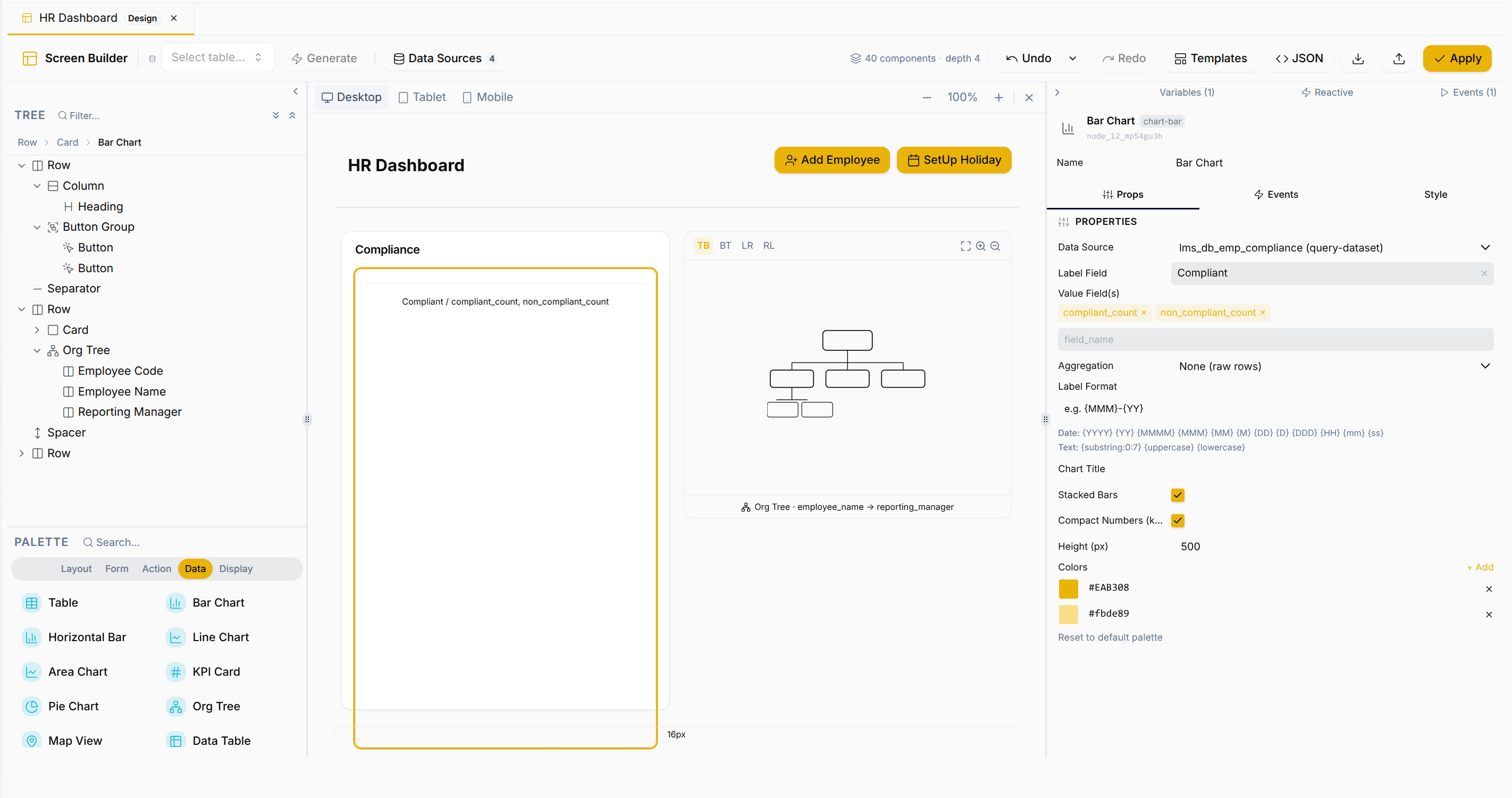The width and height of the screenshot is (1512, 798).
Task: Open the Layout palette category
Action: (77, 568)
